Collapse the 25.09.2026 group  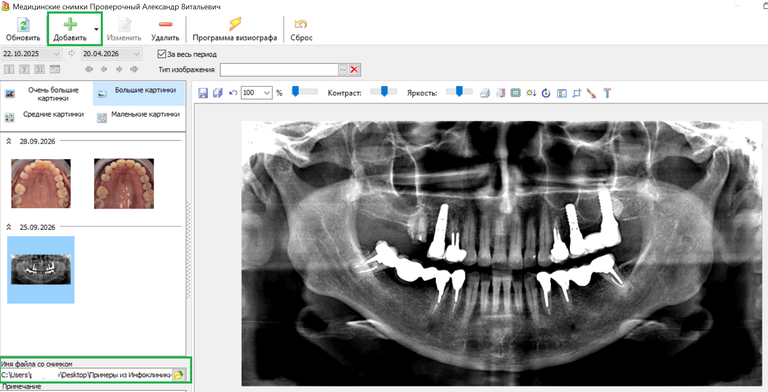pyautogui.click(x=9, y=227)
